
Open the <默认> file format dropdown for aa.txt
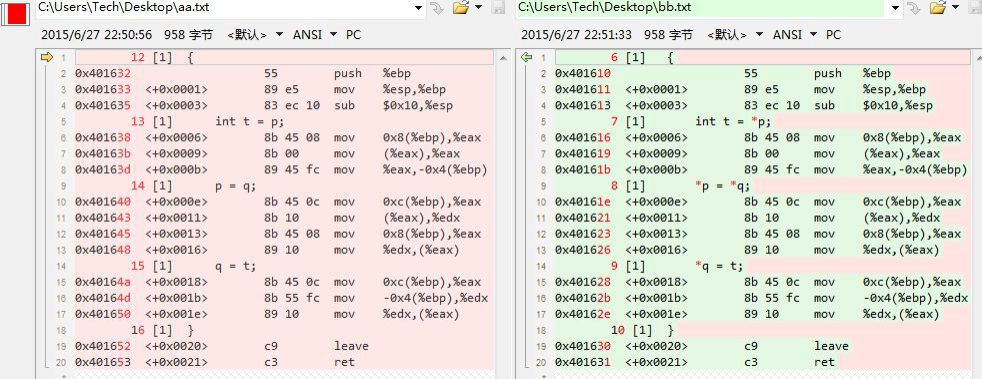[x=255, y=34]
